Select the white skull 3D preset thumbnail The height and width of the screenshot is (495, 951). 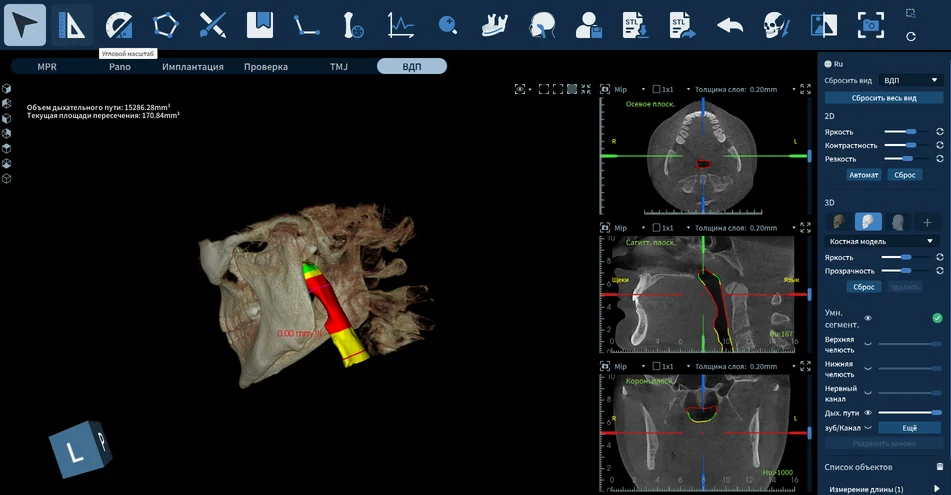coord(869,221)
